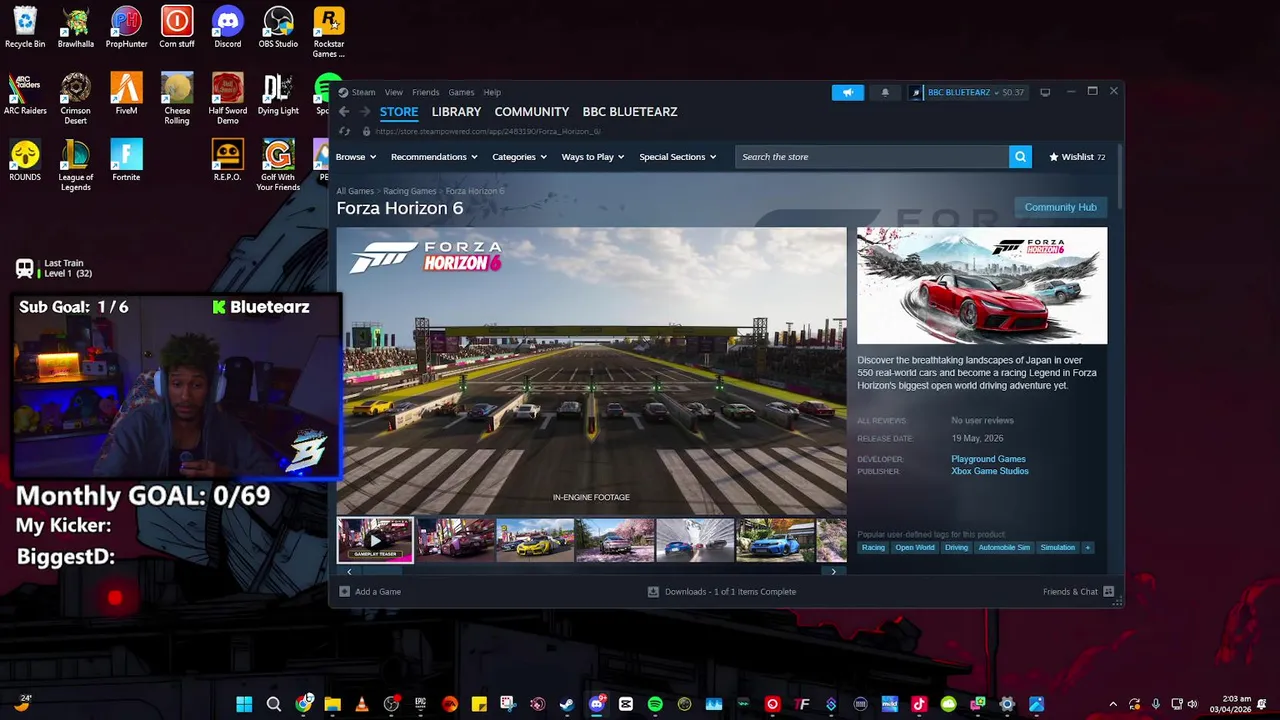The height and width of the screenshot is (720, 1280).
Task: Select the Open World tag
Action: coord(915,547)
